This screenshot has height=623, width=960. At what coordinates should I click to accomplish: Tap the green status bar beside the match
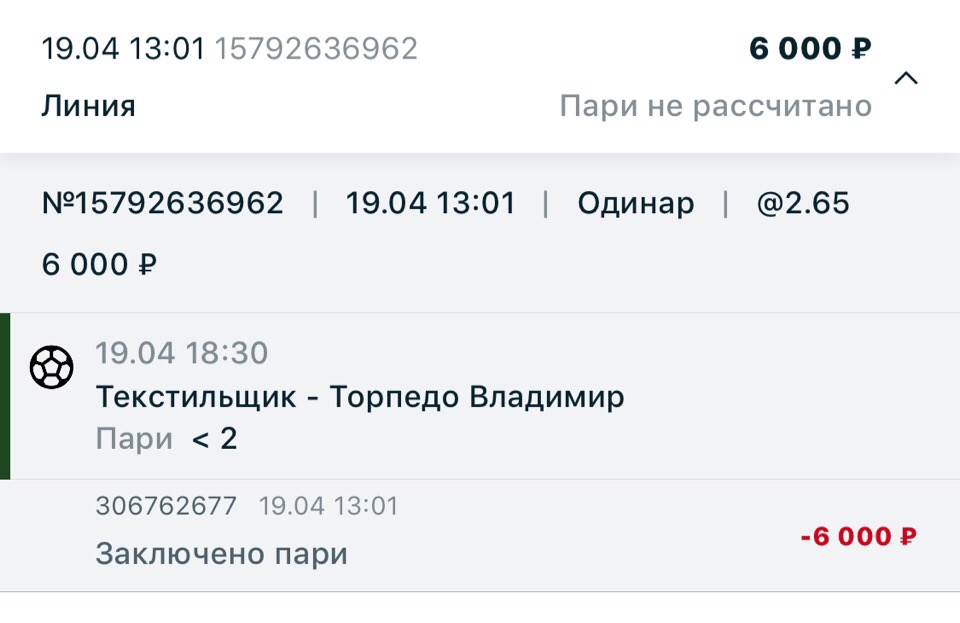[5, 396]
